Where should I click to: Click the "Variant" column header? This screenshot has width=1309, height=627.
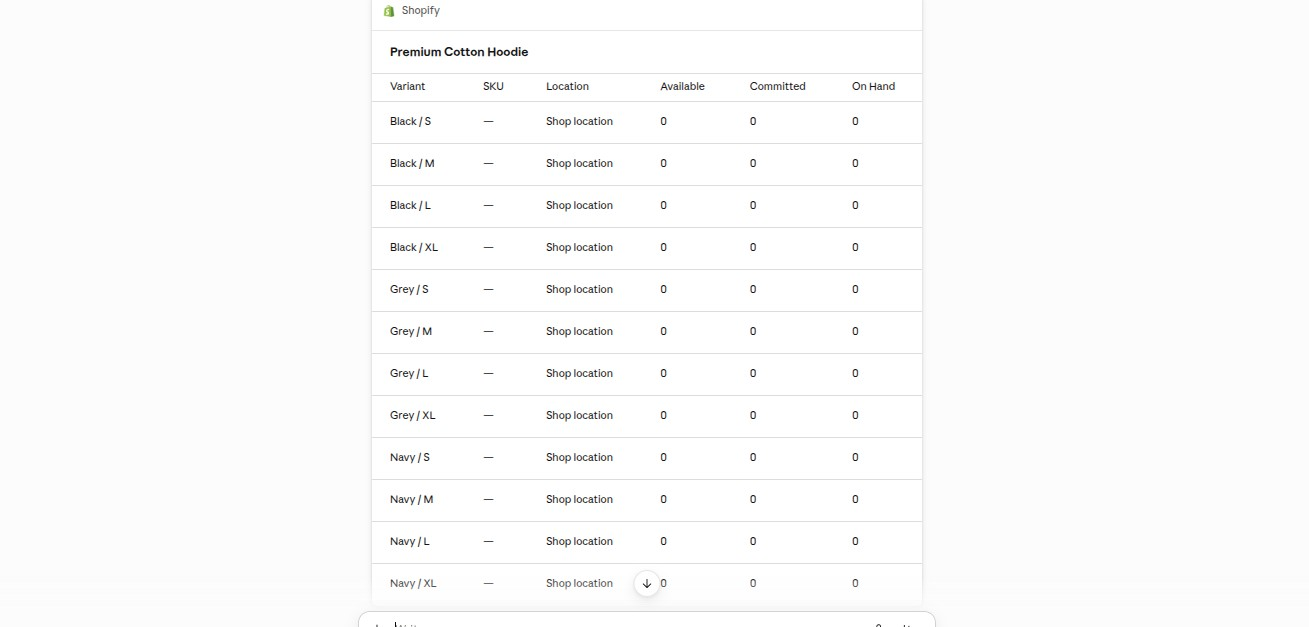tap(407, 87)
